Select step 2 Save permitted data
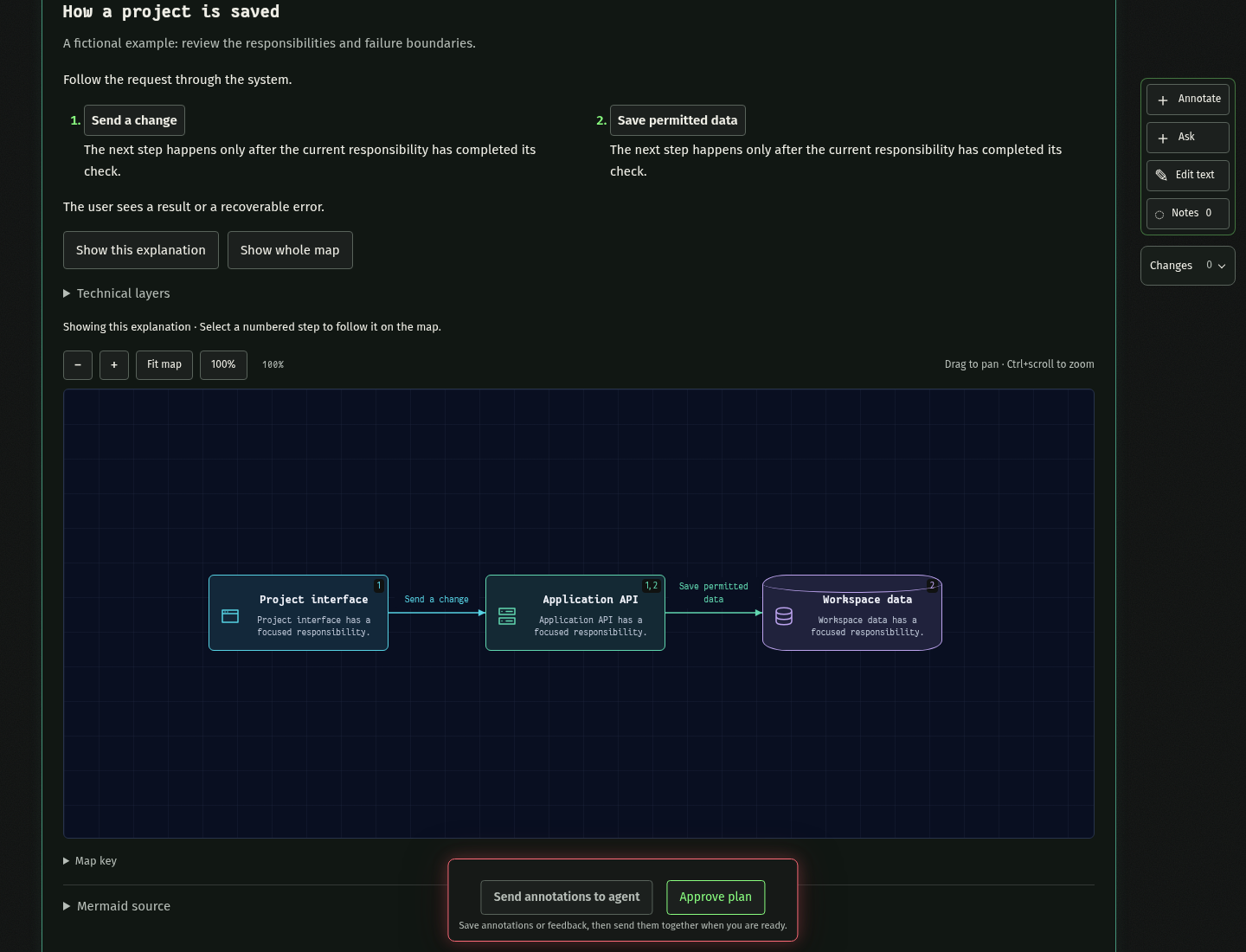Screen dimensions: 1246x952 pyautogui.click(x=678, y=120)
